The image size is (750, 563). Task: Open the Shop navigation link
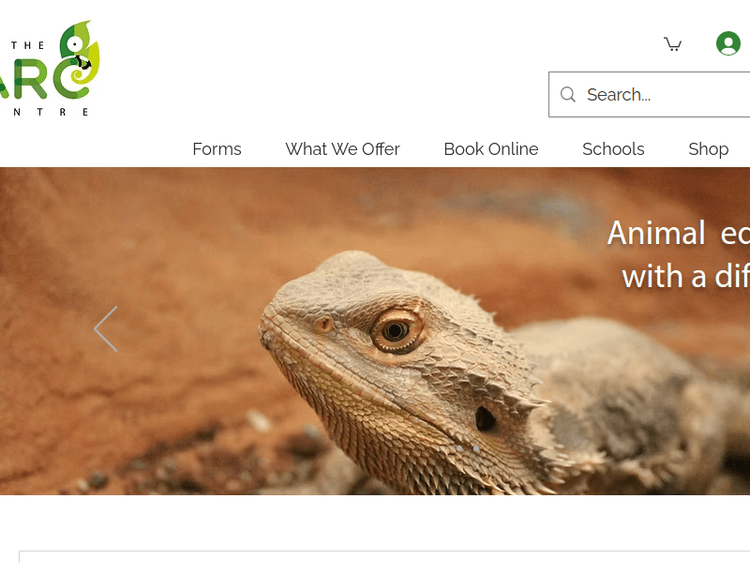708,149
